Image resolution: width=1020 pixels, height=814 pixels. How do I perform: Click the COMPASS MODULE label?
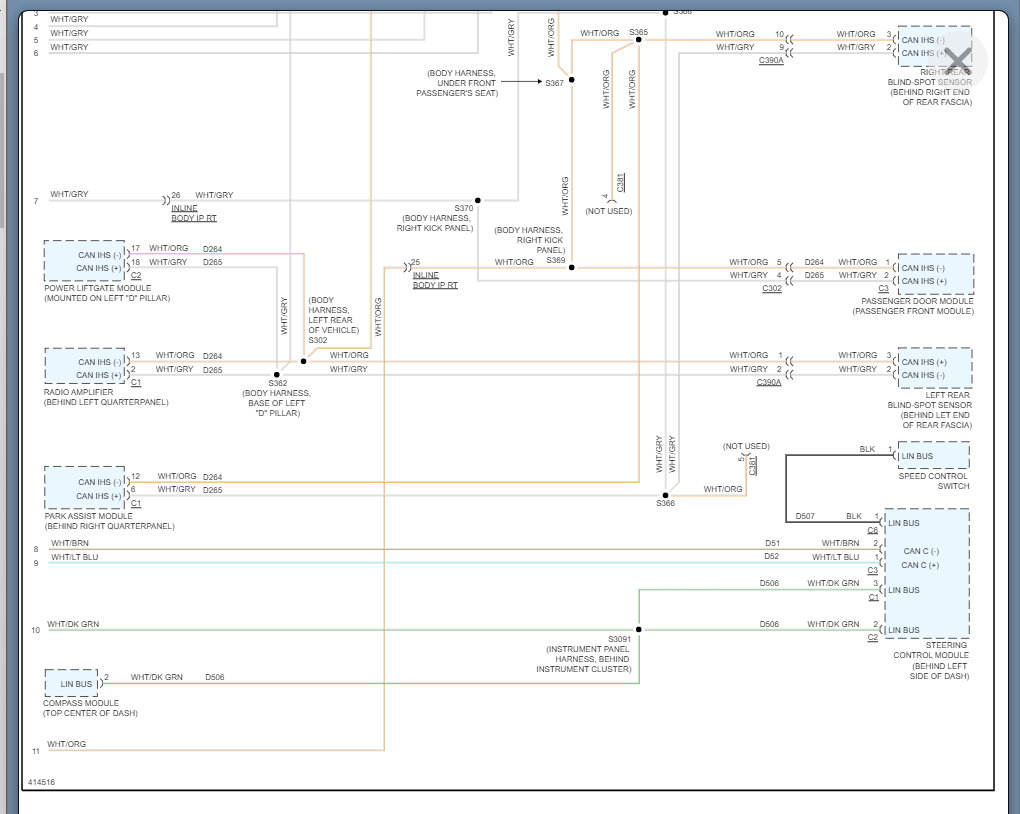pos(81,703)
